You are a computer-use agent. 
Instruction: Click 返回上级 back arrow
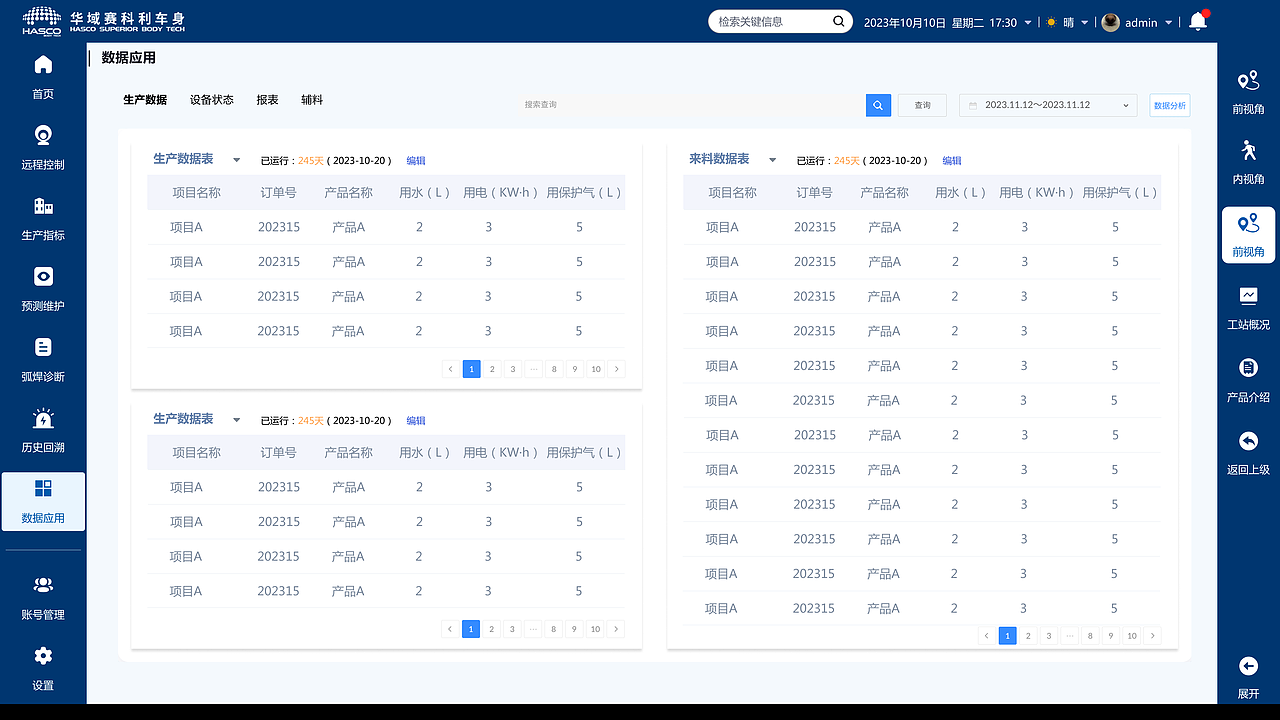tap(1248, 441)
